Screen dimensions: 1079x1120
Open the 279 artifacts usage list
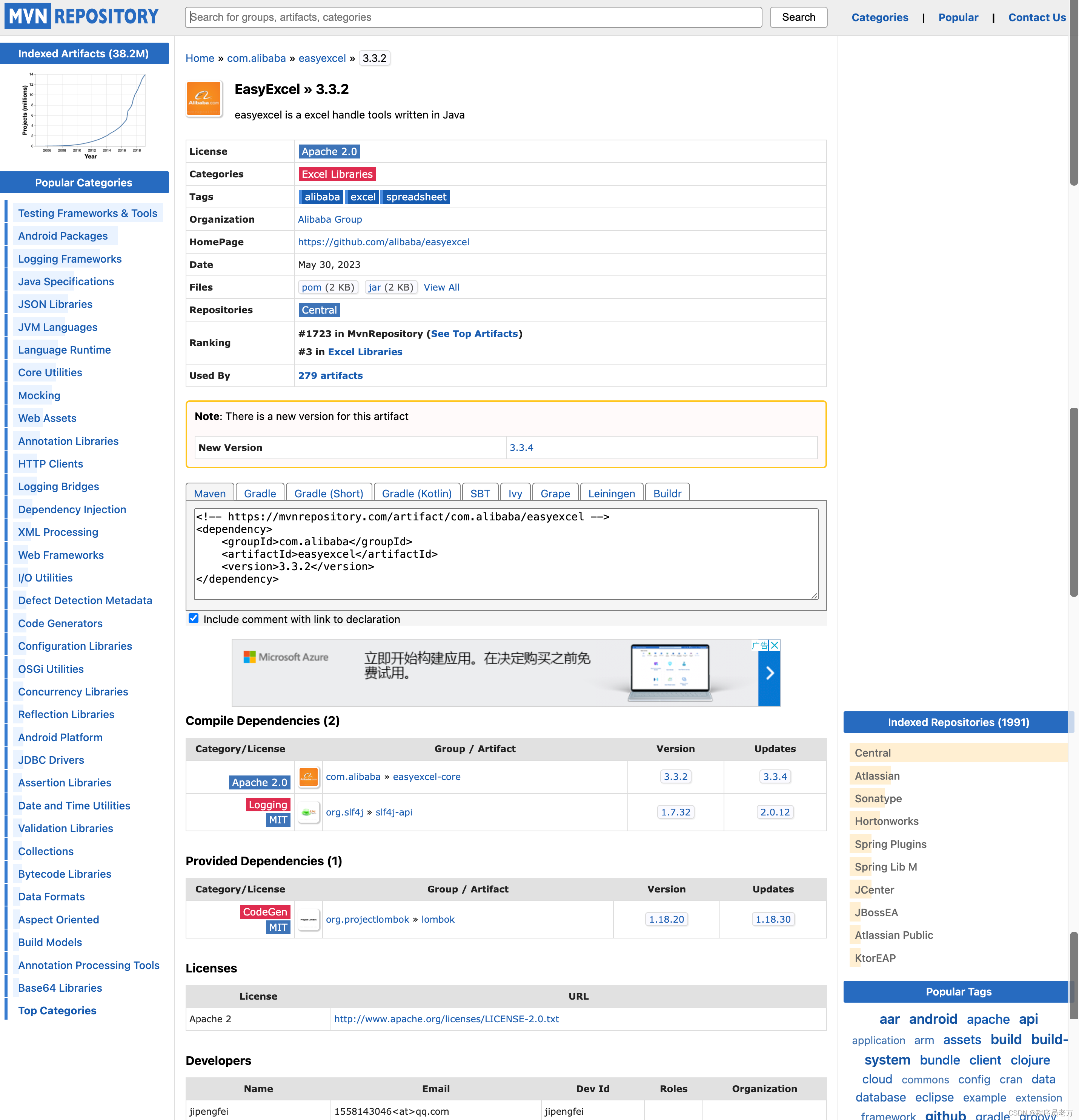click(x=330, y=375)
